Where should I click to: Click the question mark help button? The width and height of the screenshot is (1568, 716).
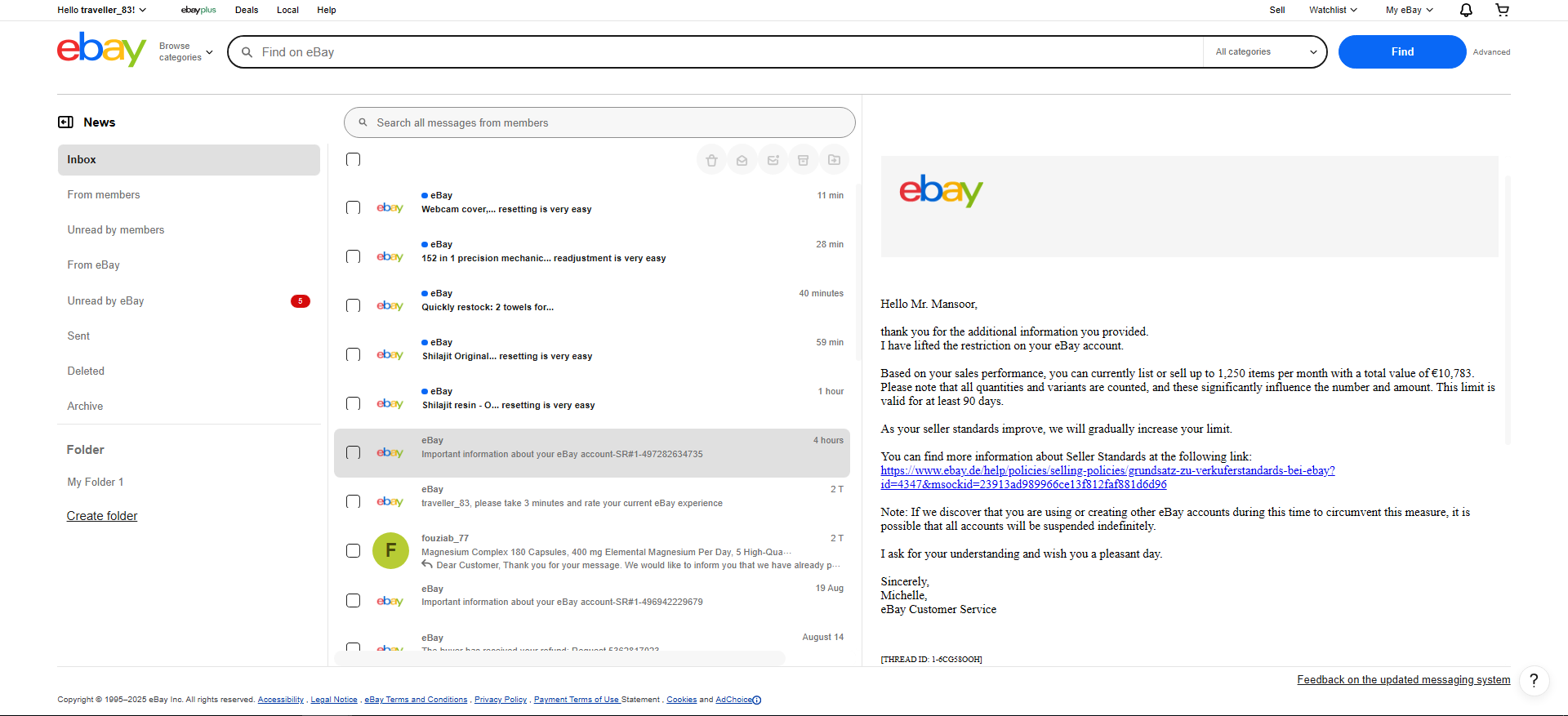click(1534, 681)
